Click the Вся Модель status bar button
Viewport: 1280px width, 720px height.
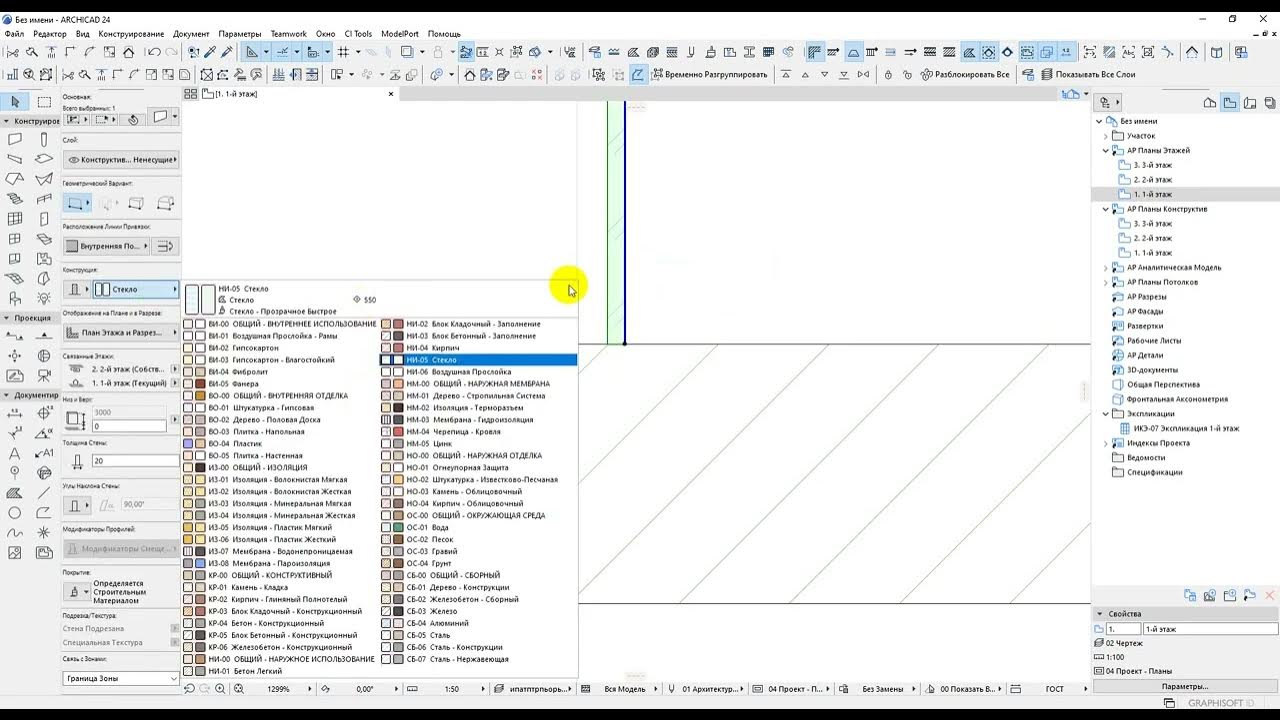point(625,689)
